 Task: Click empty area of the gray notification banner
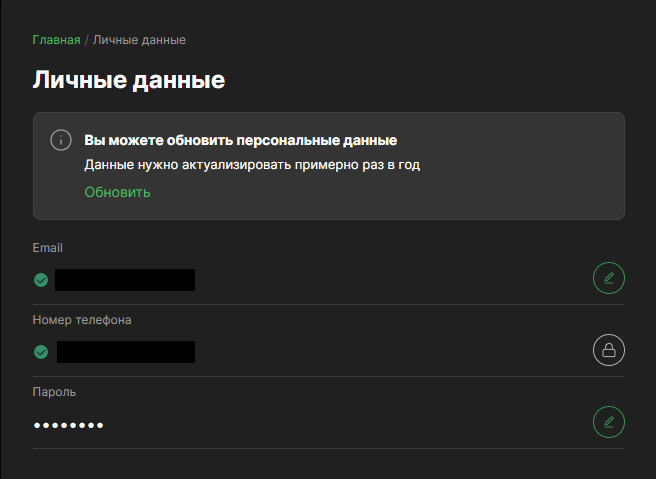tap(500, 190)
